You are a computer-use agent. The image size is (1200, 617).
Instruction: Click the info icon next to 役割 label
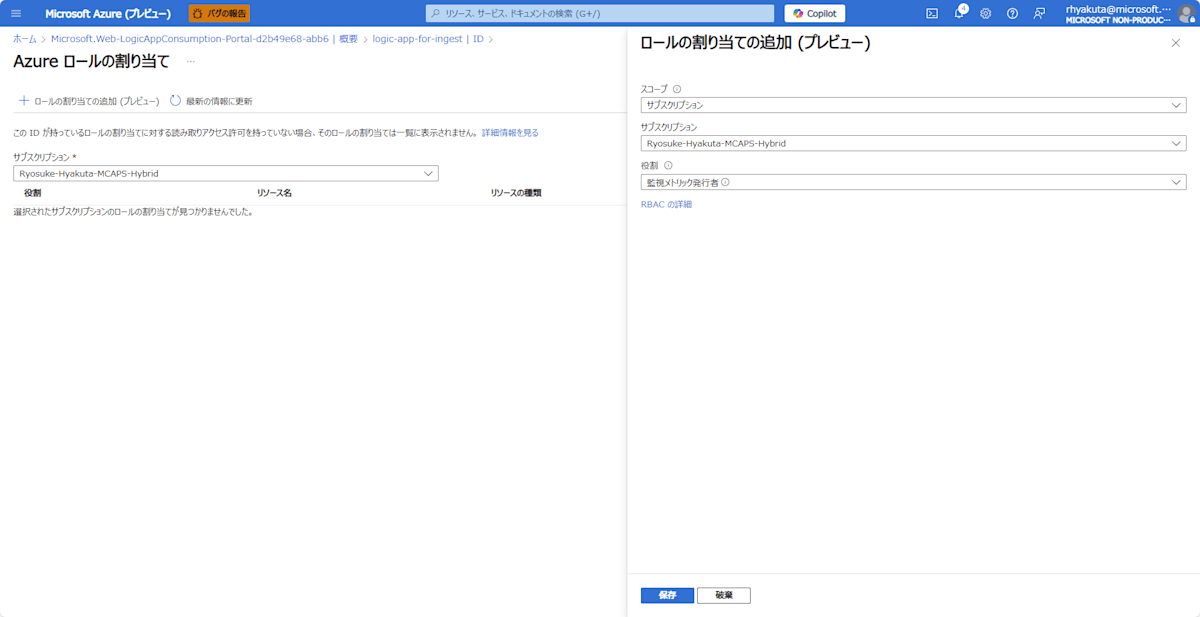tap(668, 166)
